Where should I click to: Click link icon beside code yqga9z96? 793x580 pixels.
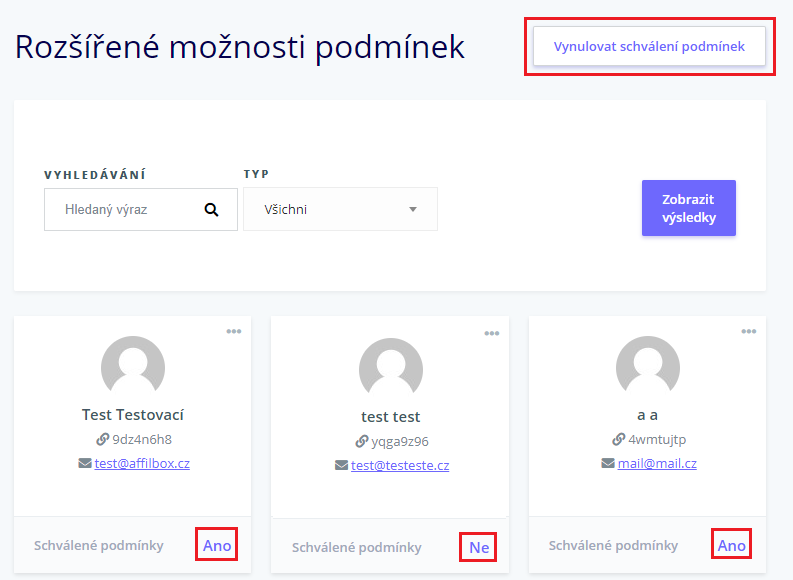point(362,441)
